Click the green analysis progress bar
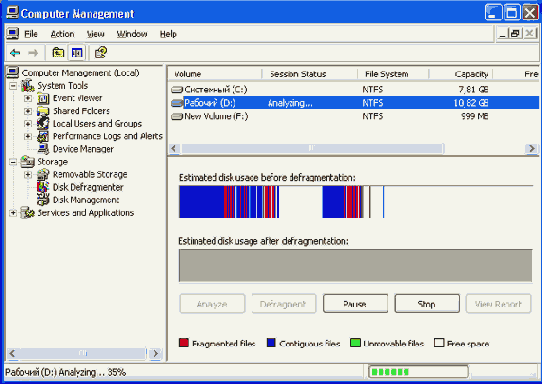Screen dimensions: 542x384 [418, 372]
